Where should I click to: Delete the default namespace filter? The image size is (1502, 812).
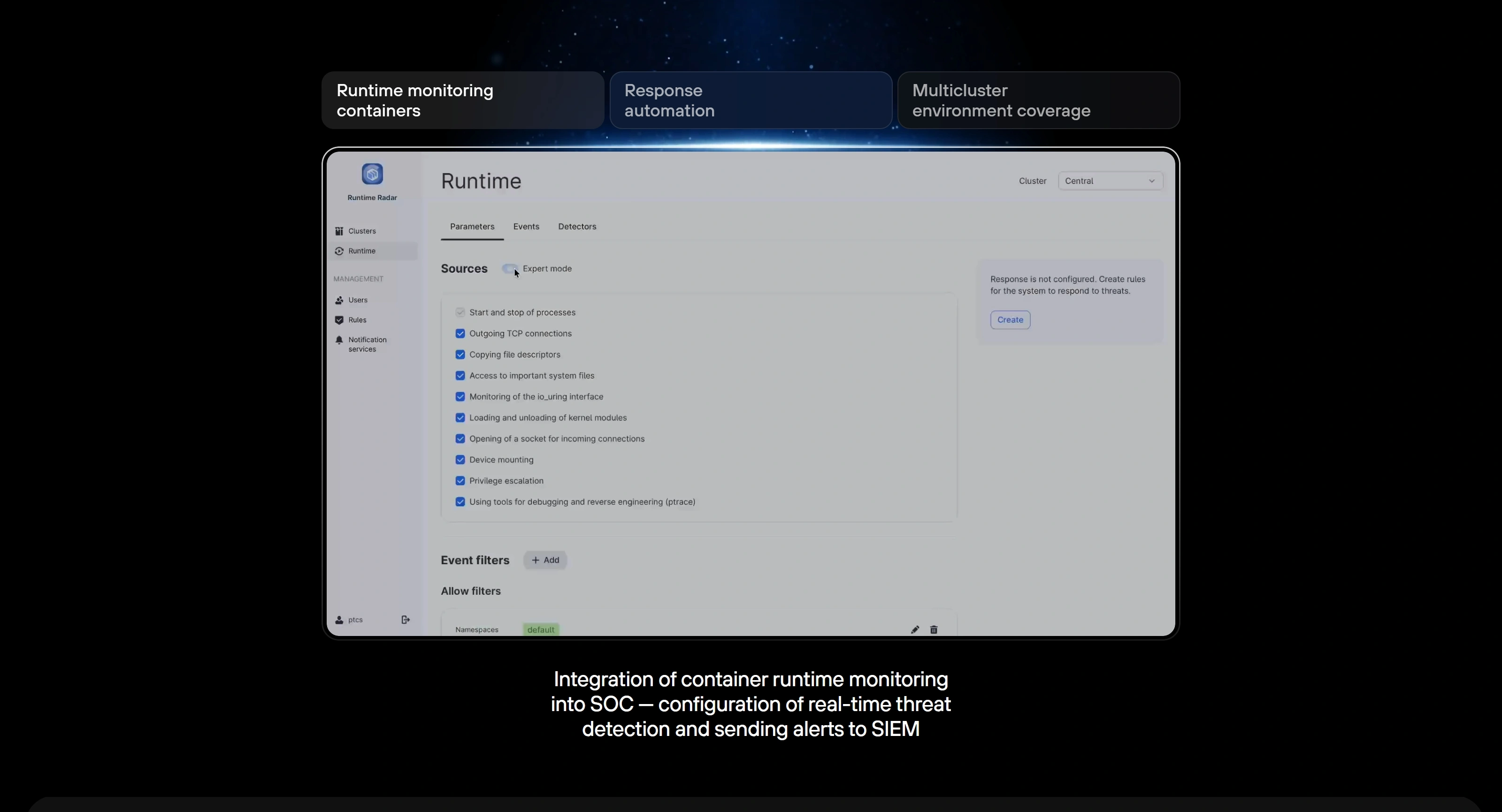point(934,629)
